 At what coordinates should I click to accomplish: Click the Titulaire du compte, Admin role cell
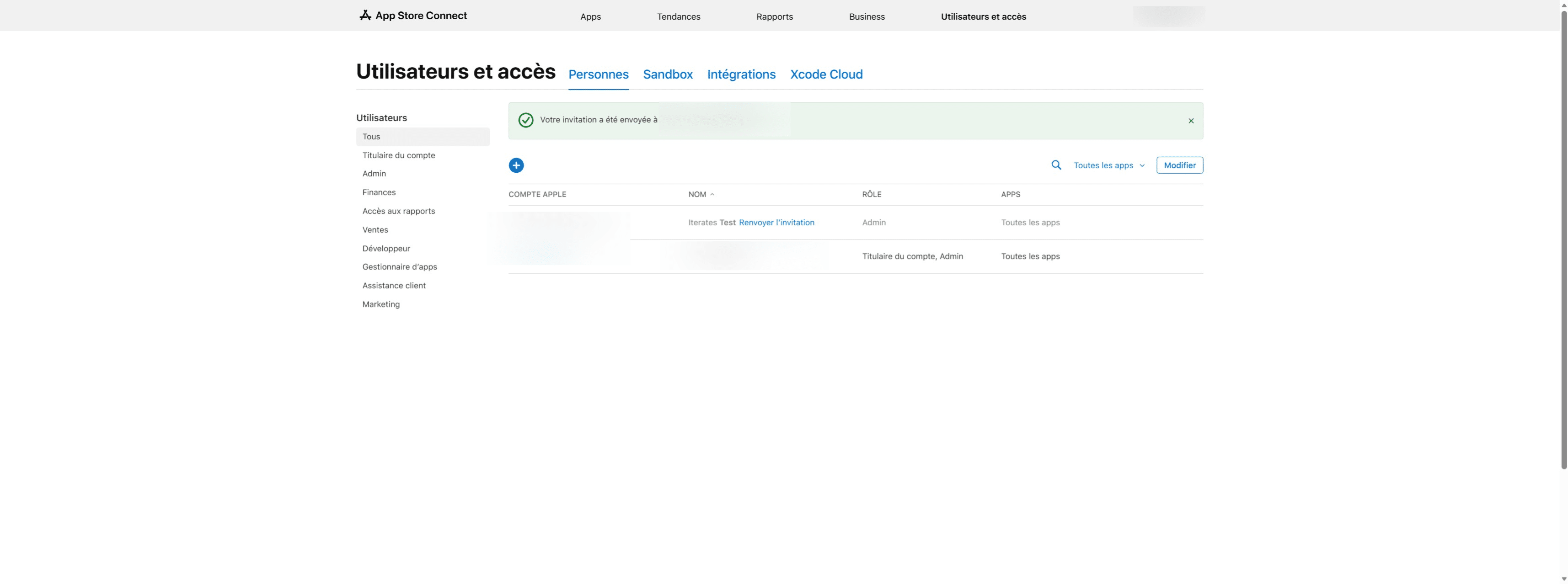coord(912,257)
